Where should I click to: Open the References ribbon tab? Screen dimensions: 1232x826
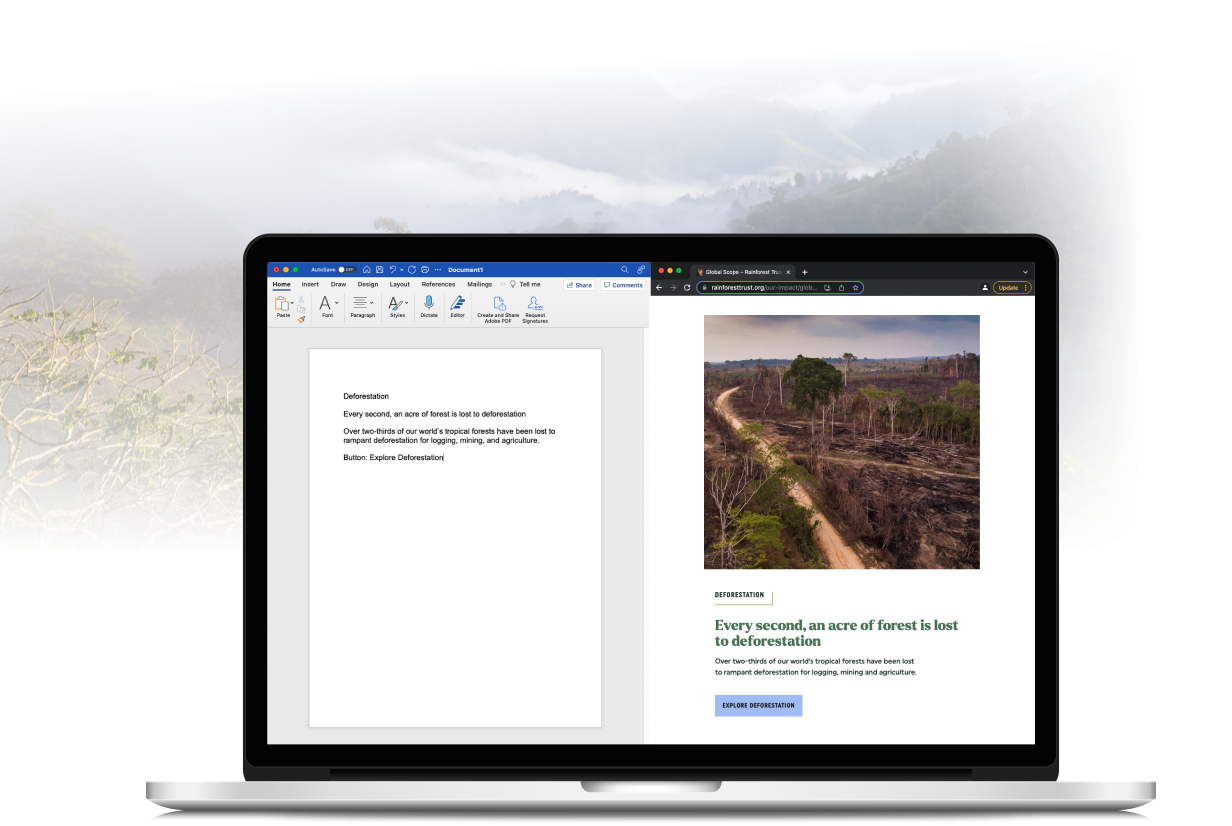[438, 285]
